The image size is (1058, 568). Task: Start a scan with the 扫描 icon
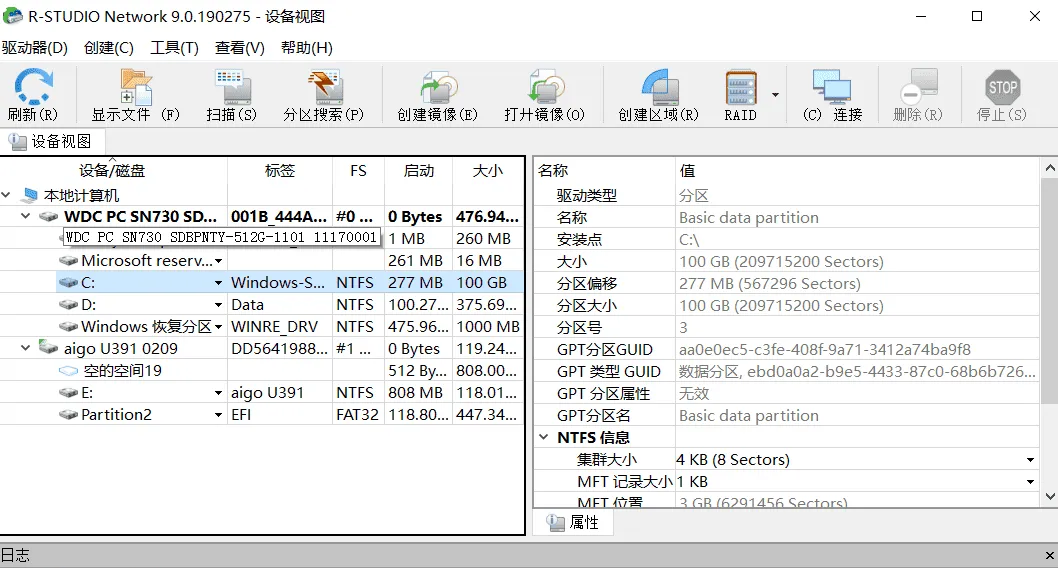(x=231, y=87)
